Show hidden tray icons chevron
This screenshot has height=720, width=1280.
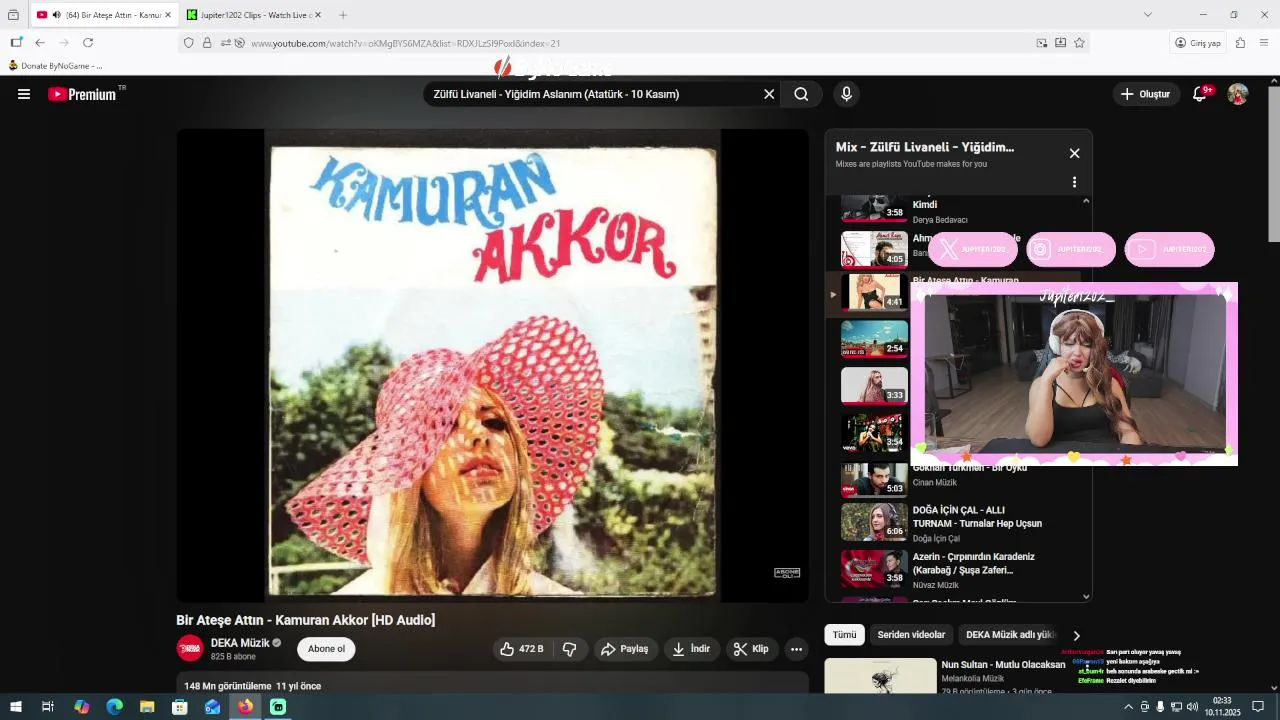click(1129, 707)
